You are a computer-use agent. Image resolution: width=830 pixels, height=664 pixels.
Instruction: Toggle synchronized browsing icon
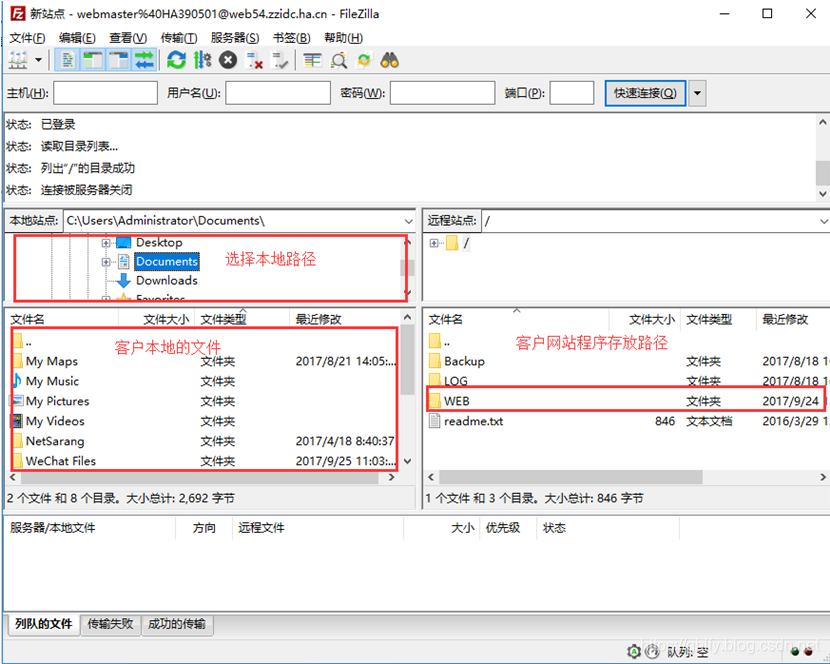[364, 60]
